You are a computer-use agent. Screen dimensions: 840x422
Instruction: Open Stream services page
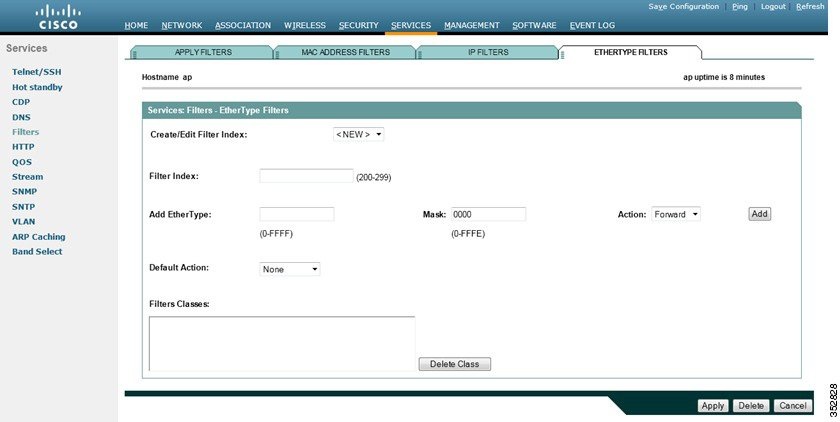(27, 177)
